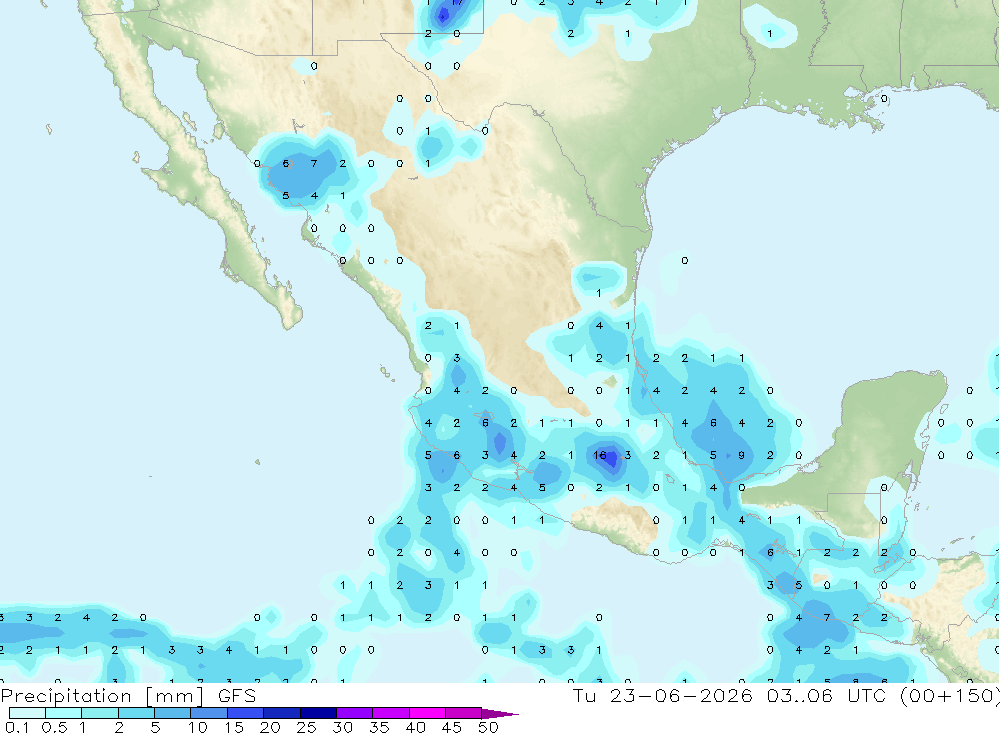Click the '0.1' legend scale label
The width and height of the screenshot is (1000, 733).
point(17,727)
